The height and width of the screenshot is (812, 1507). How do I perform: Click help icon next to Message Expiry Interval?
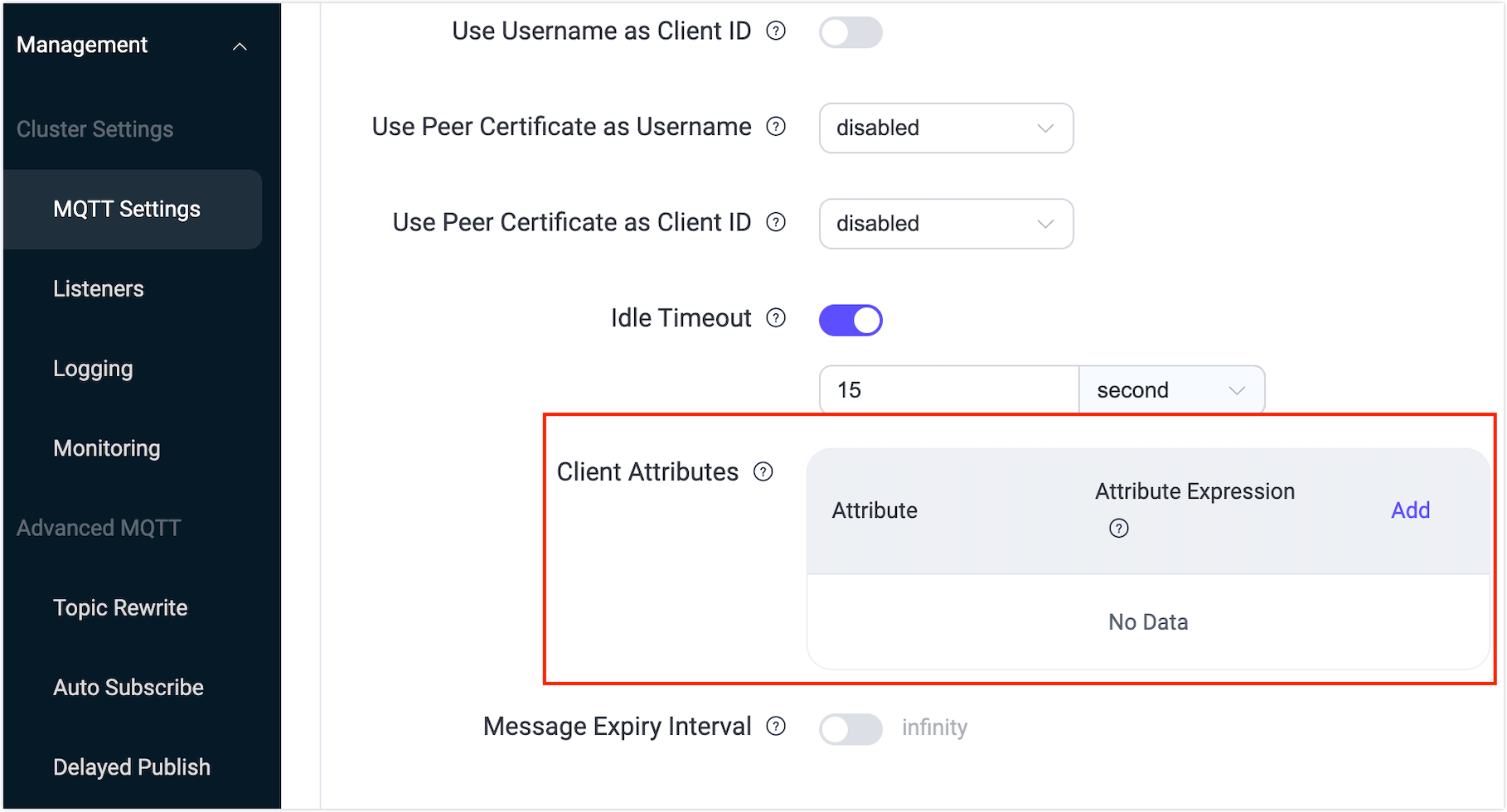[x=776, y=727]
